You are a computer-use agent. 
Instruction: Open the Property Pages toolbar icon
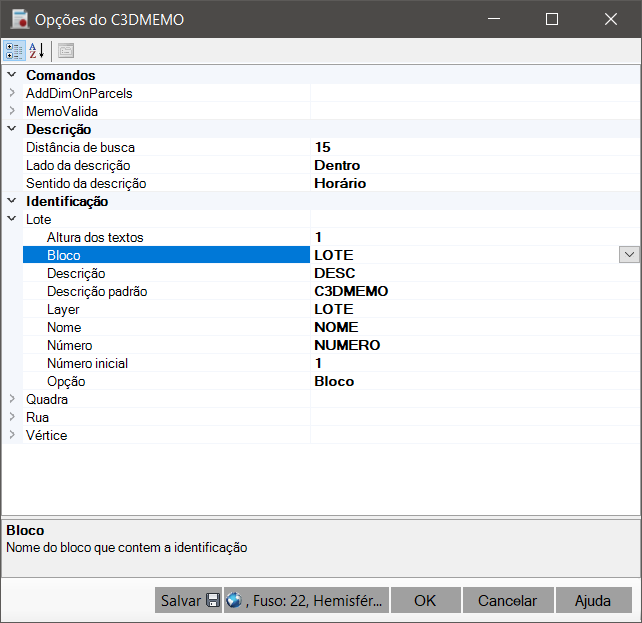pos(66,51)
